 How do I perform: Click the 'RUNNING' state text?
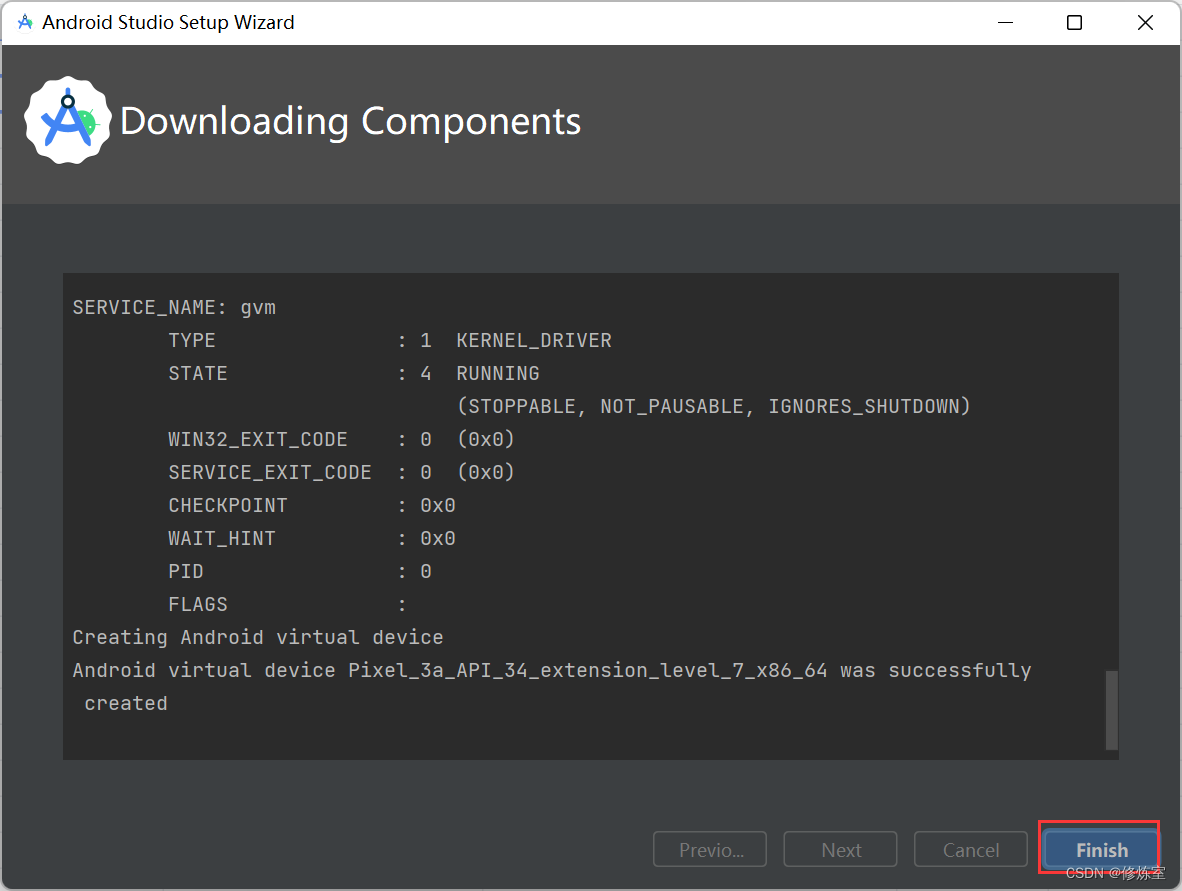[498, 374]
